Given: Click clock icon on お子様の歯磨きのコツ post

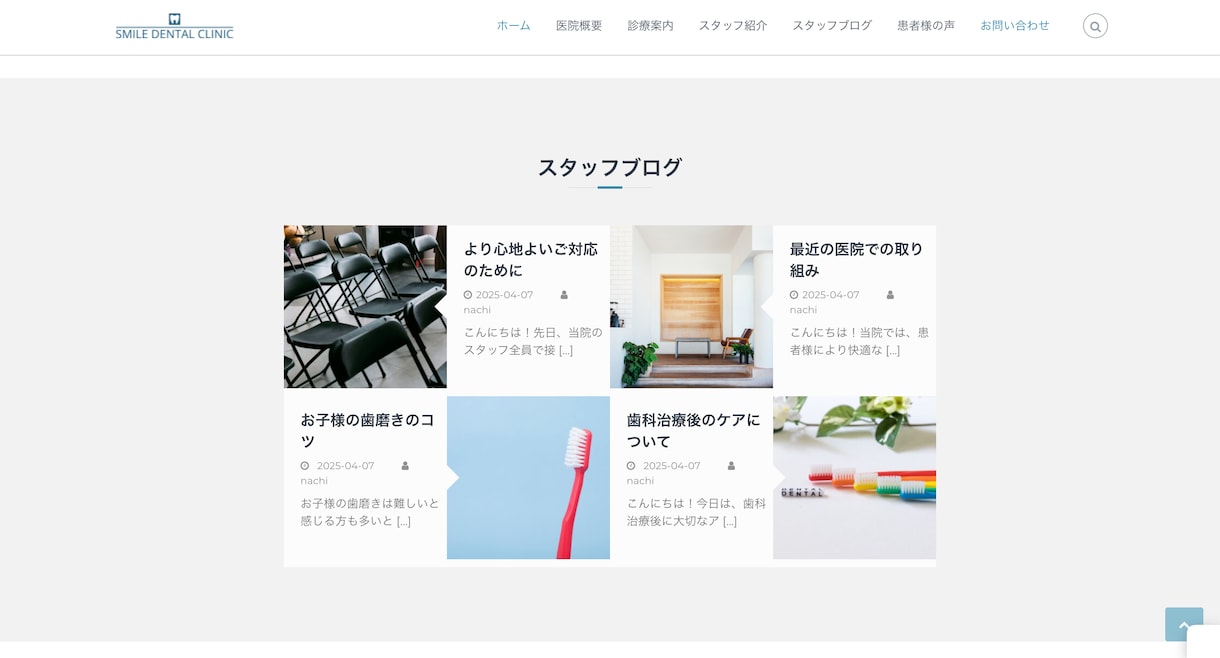Looking at the screenshot, I should pos(305,466).
